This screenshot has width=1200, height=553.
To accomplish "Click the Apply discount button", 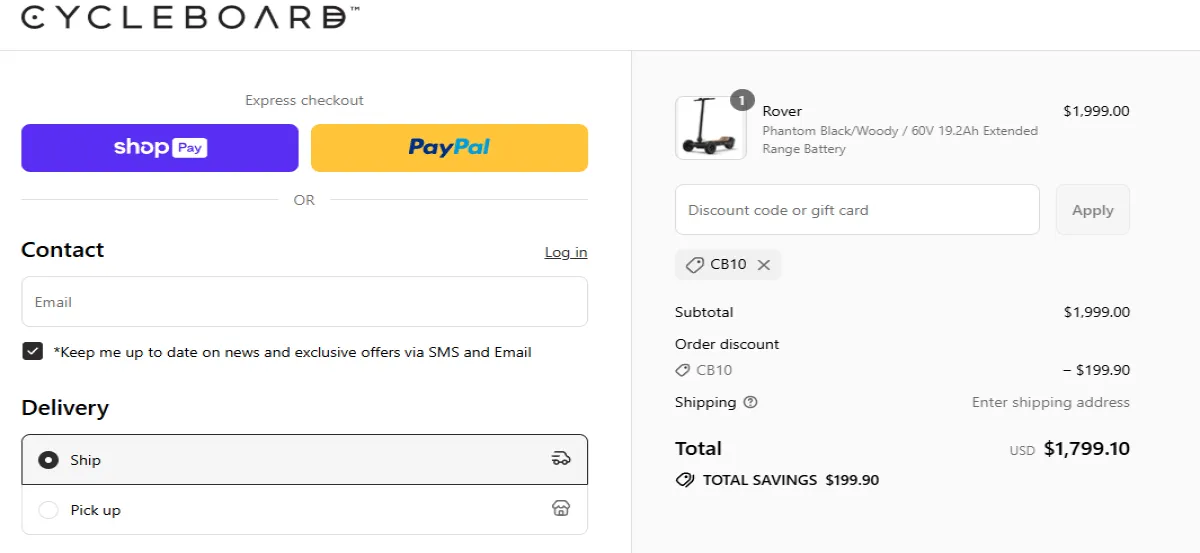I will click(x=1092, y=210).
